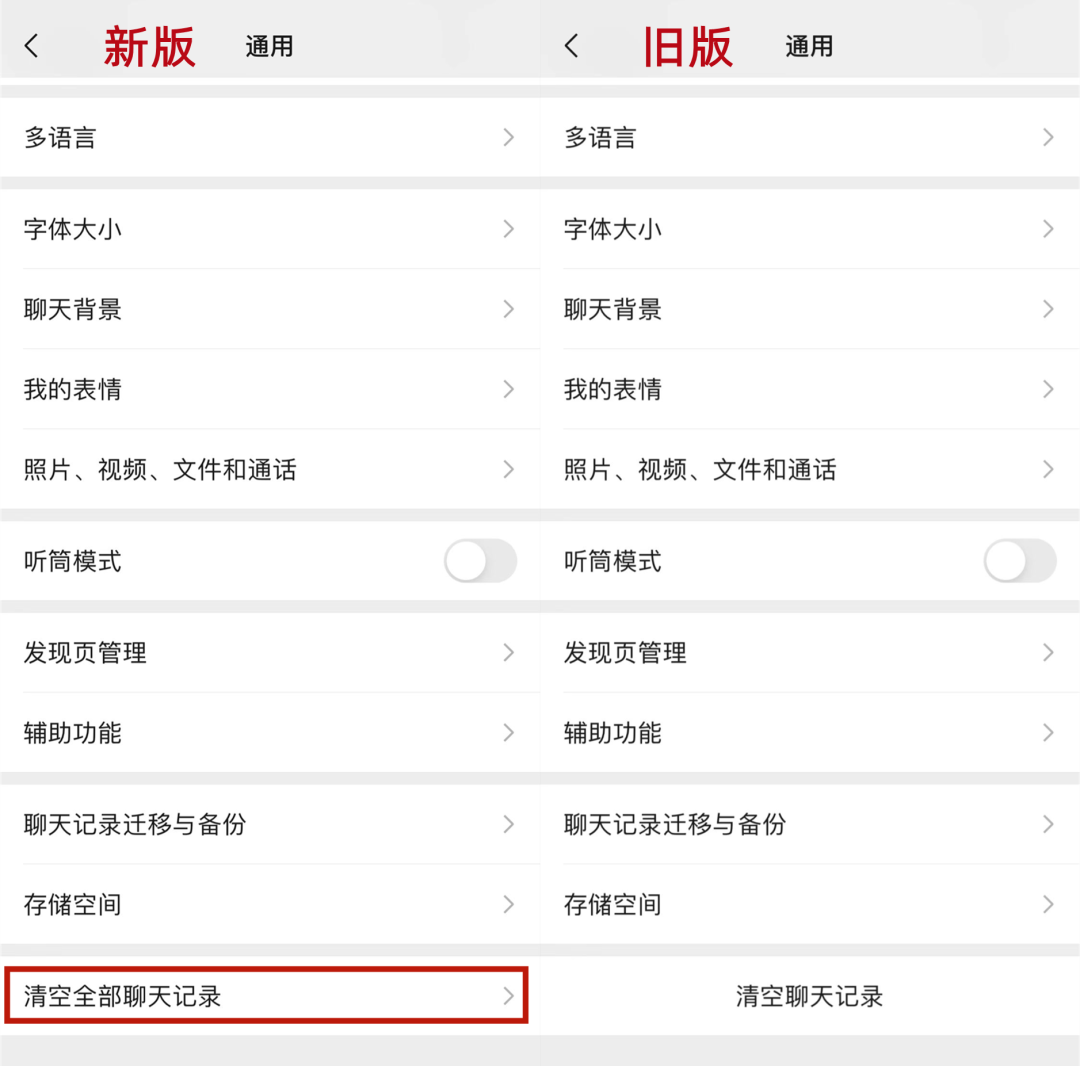Image resolution: width=1080 pixels, height=1066 pixels.
Task: Open 照片、视频、文件和通话 in old version panel
Action: 700,469
